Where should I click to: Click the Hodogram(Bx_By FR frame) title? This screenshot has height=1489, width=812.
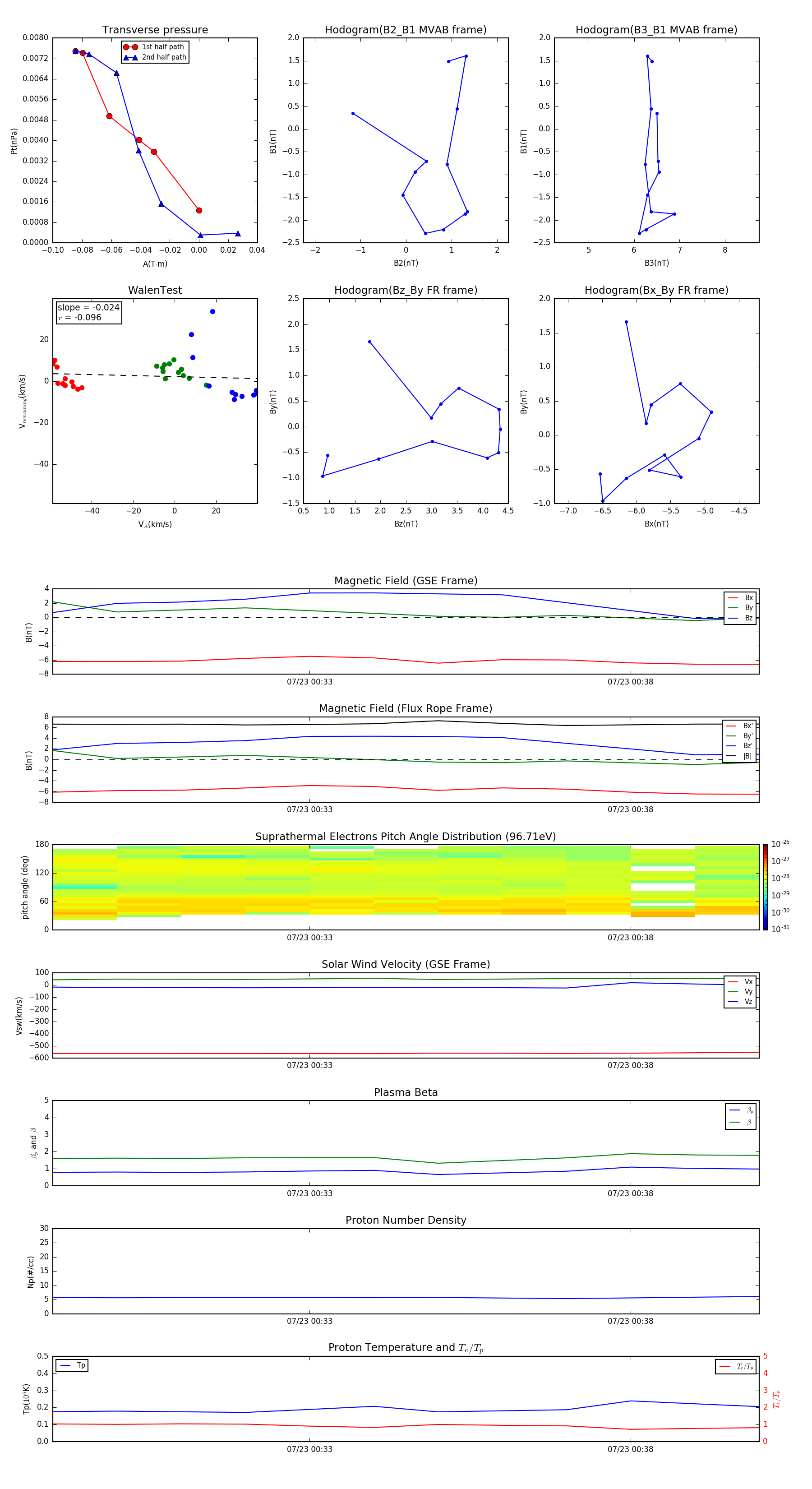pos(656,290)
